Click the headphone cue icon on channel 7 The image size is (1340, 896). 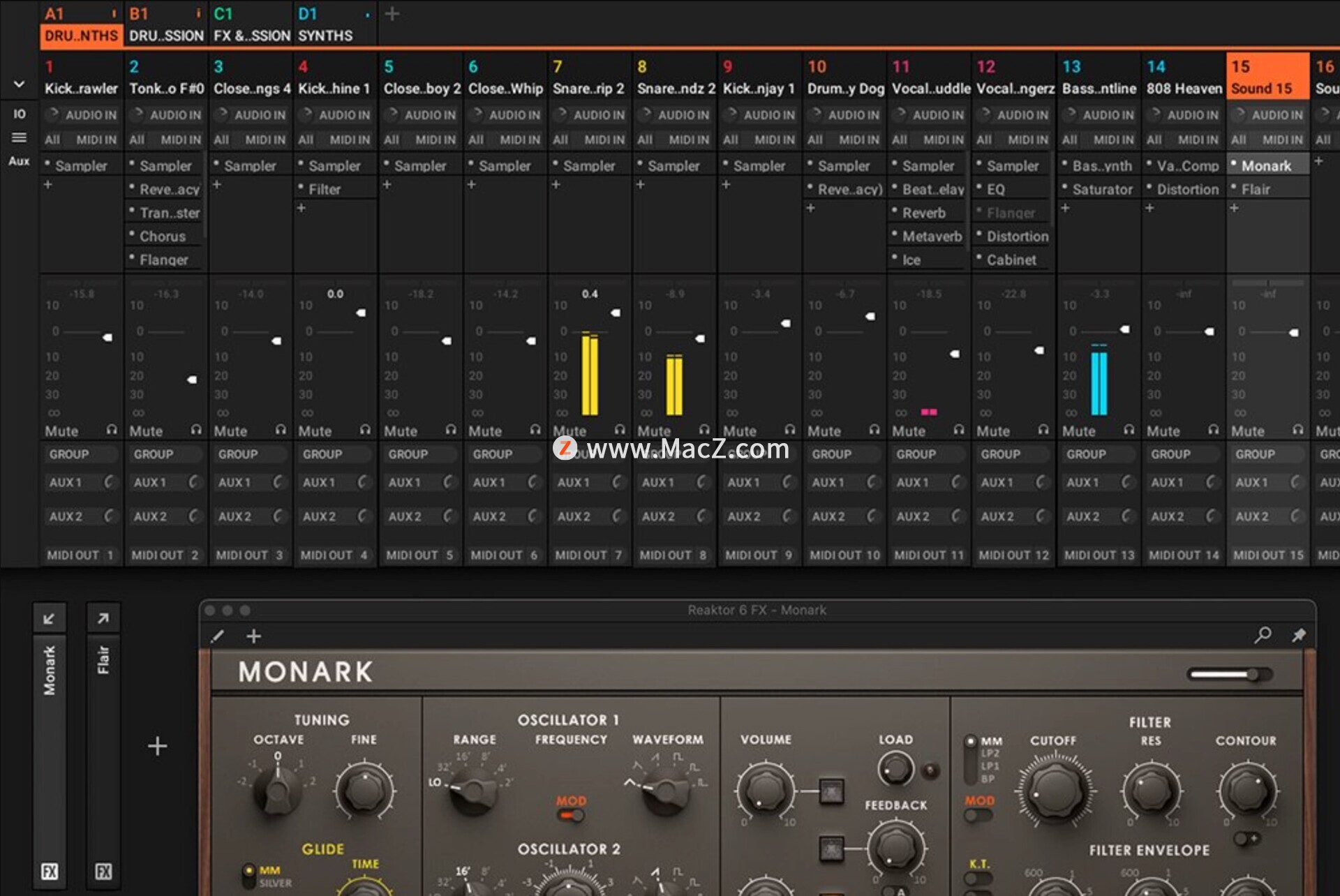tap(620, 430)
